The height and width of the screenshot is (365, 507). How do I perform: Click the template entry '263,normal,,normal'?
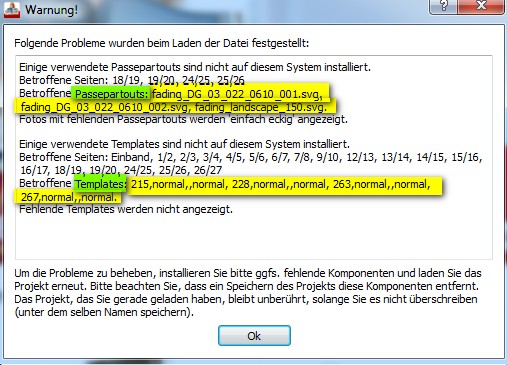tap(381, 184)
